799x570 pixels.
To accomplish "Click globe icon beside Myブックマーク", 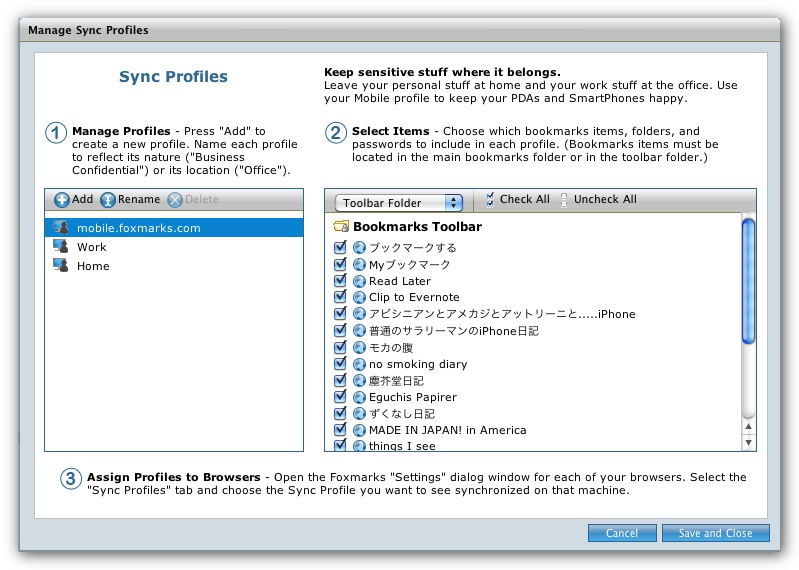I will [x=359, y=264].
